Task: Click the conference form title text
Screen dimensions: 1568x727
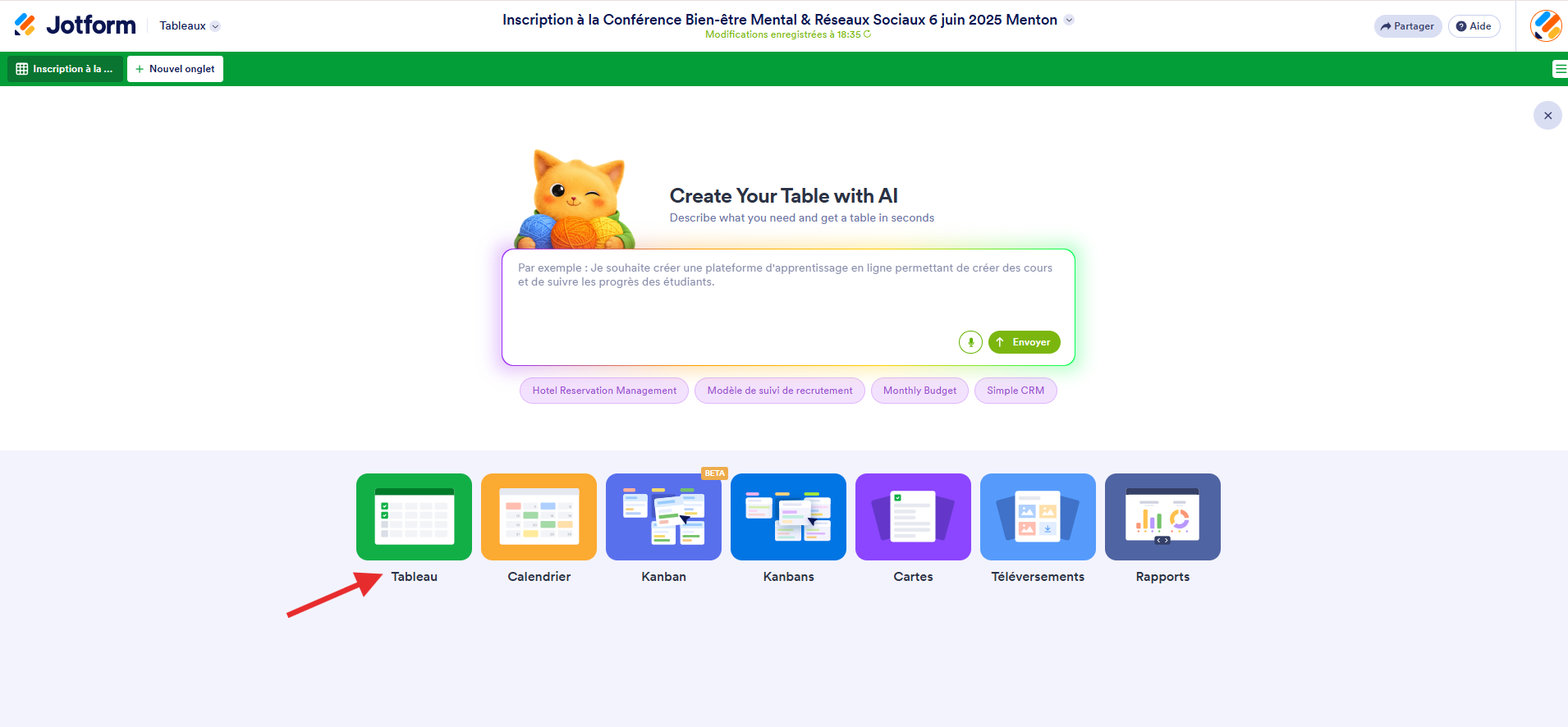Action: coord(780,20)
